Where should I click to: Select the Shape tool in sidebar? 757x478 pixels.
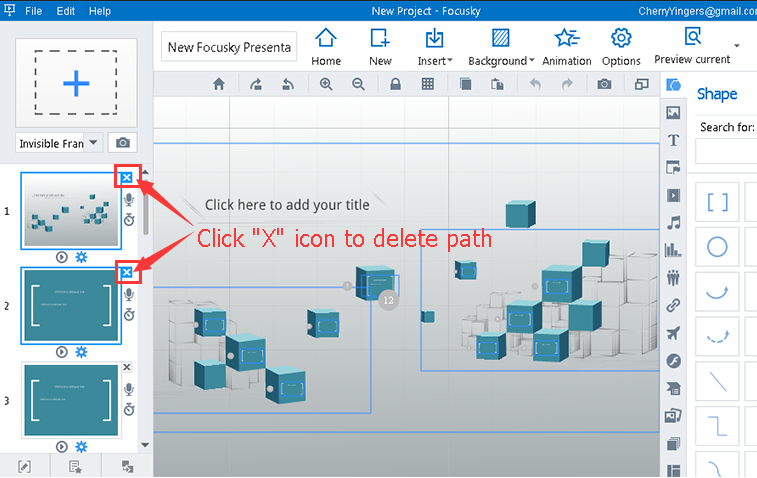click(x=673, y=85)
